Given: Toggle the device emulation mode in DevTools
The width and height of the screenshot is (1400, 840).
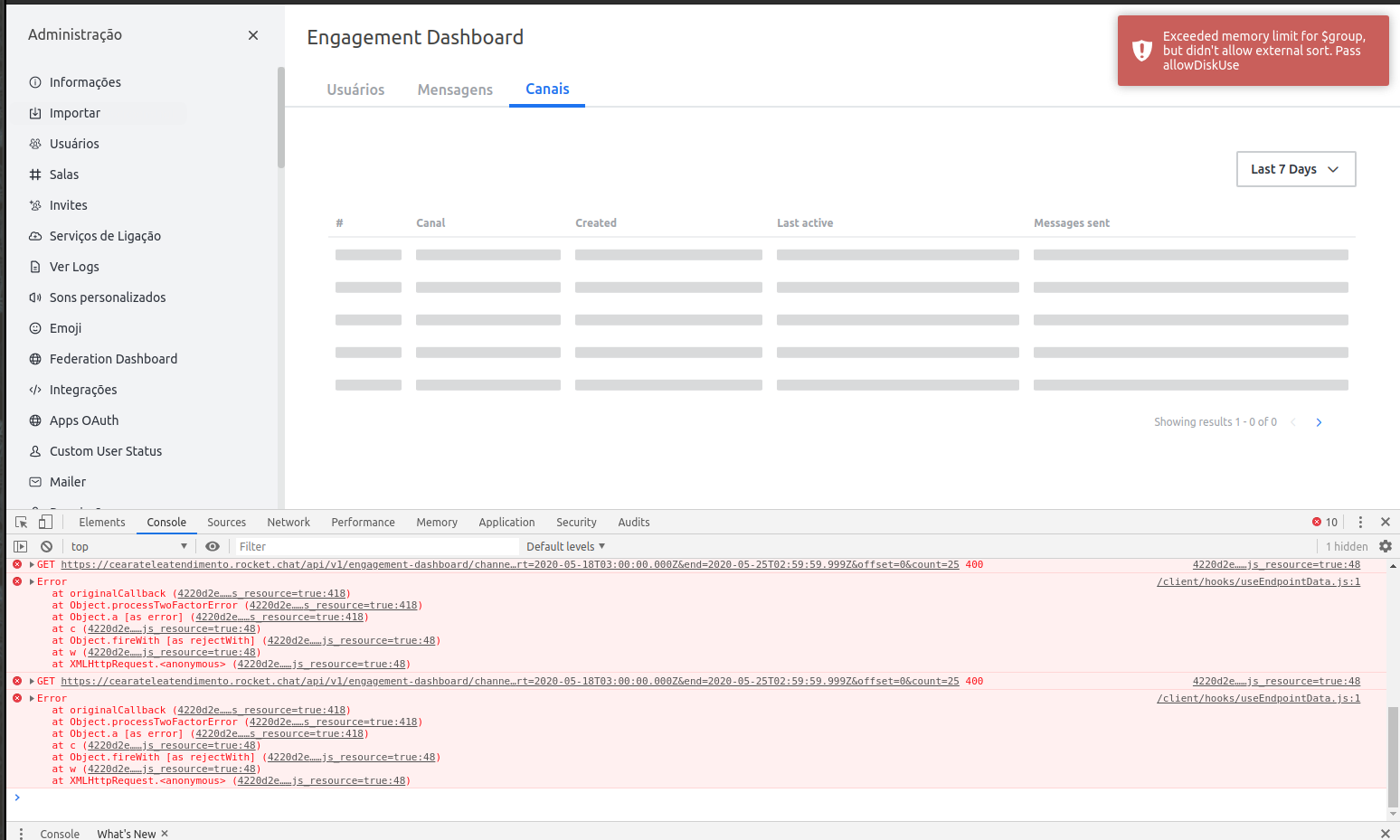Looking at the screenshot, I should (x=45, y=522).
